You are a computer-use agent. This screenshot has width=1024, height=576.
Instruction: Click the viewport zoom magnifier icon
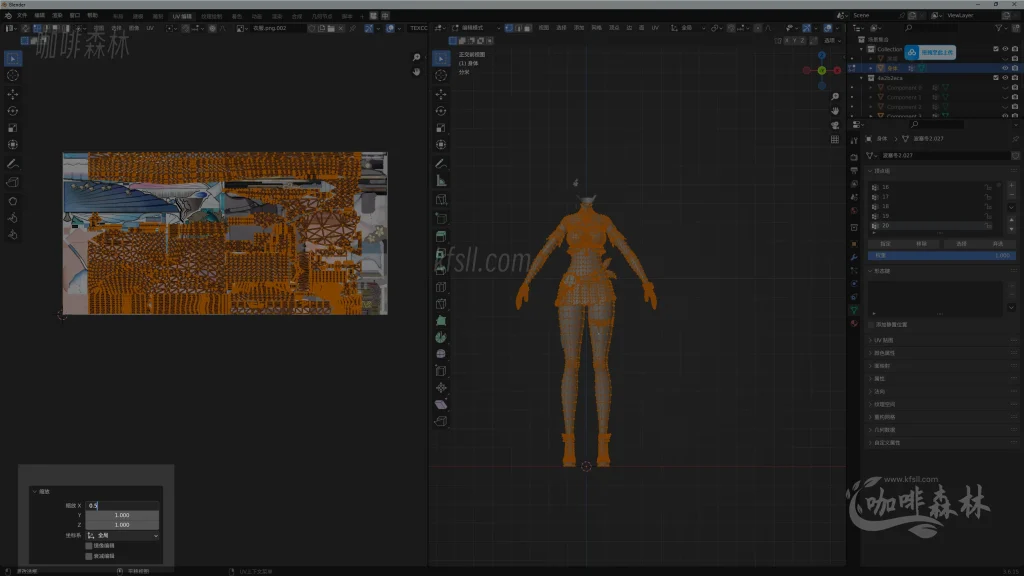pyautogui.click(x=835, y=97)
